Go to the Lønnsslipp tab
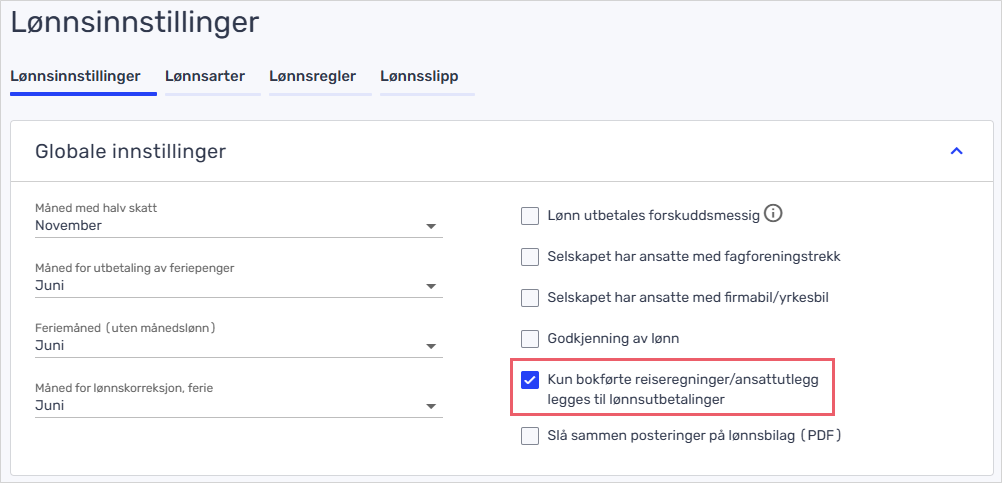Screen dimensions: 1002x483 [x=419, y=76]
